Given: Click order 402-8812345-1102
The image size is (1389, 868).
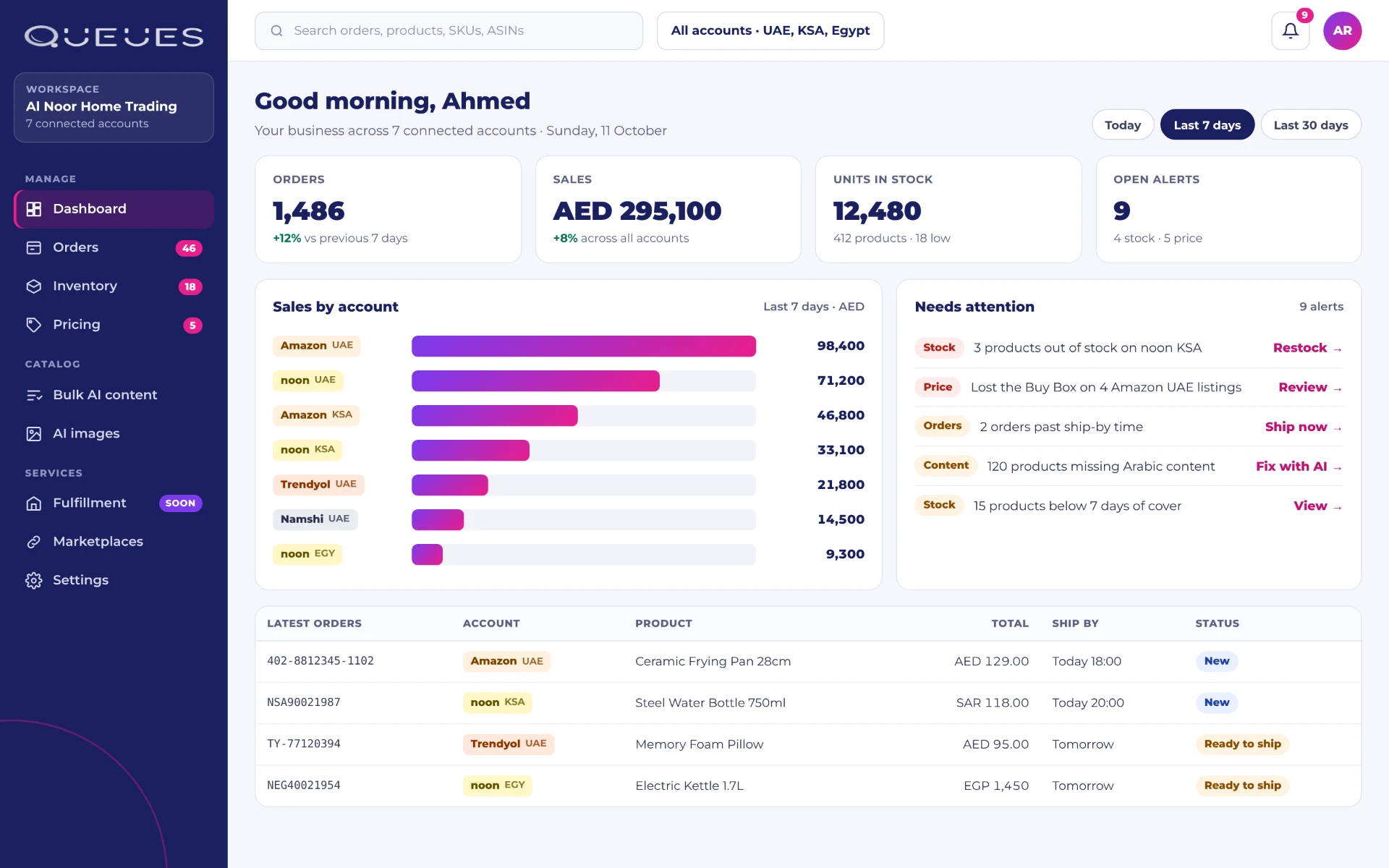Looking at the screenshot, I should tap(320, 661).
